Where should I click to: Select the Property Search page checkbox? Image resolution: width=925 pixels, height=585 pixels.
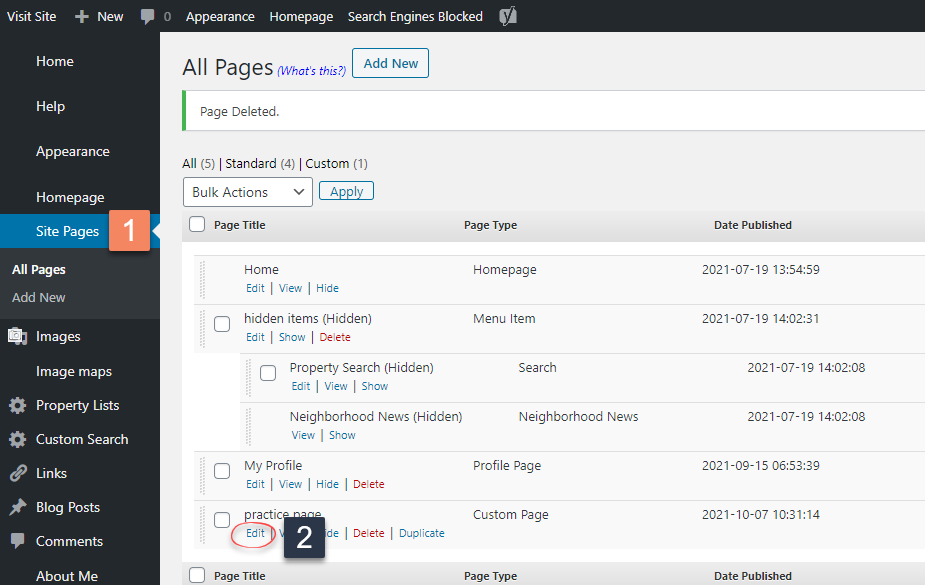click(x=268, y=373)
